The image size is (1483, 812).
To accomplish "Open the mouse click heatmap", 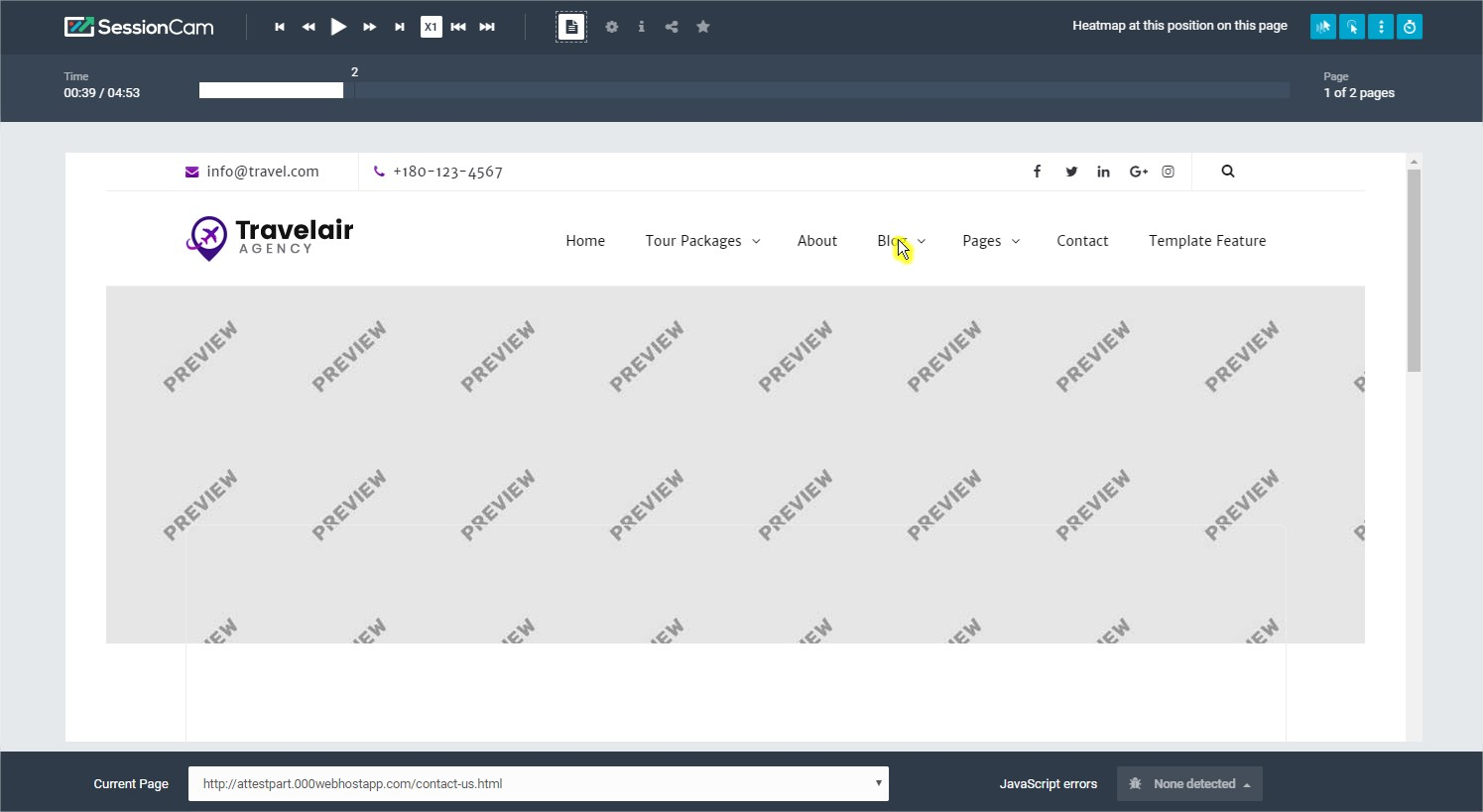I will click(1351, 27).
